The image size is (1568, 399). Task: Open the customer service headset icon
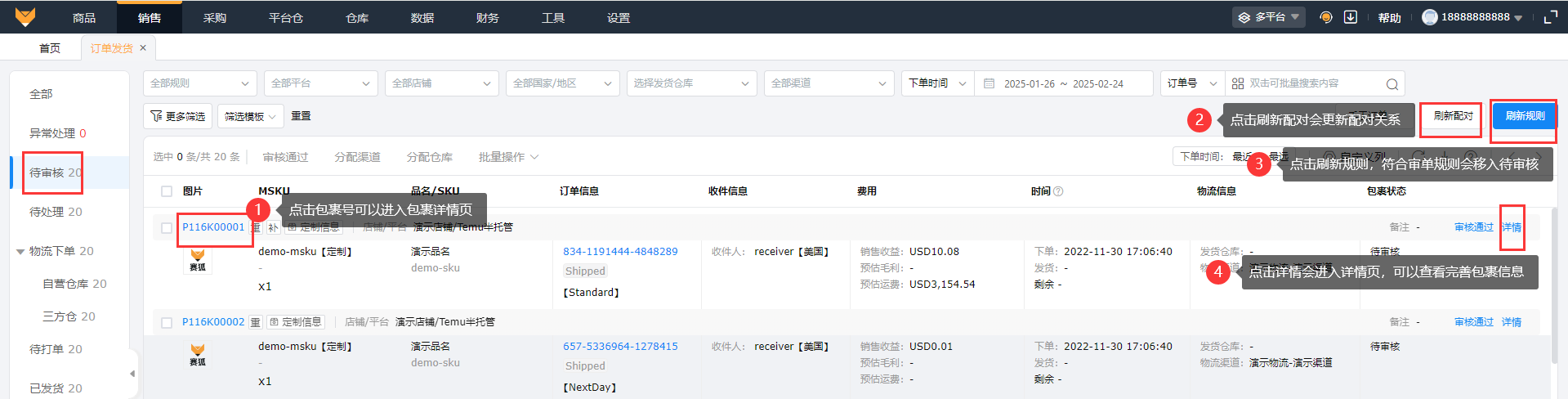tap(1326, 17)
